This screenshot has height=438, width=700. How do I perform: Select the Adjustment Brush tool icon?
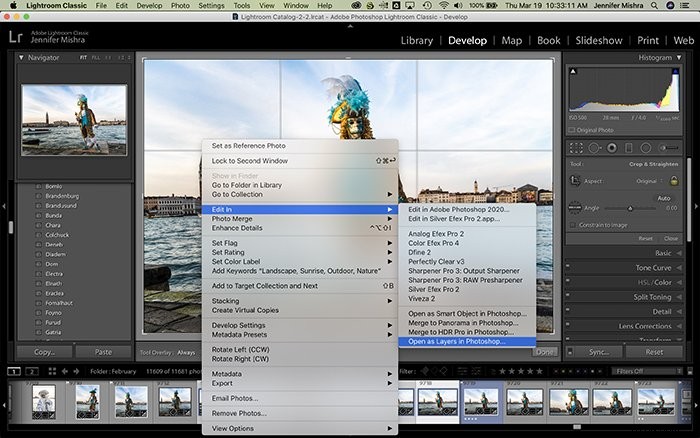(669, 148)
